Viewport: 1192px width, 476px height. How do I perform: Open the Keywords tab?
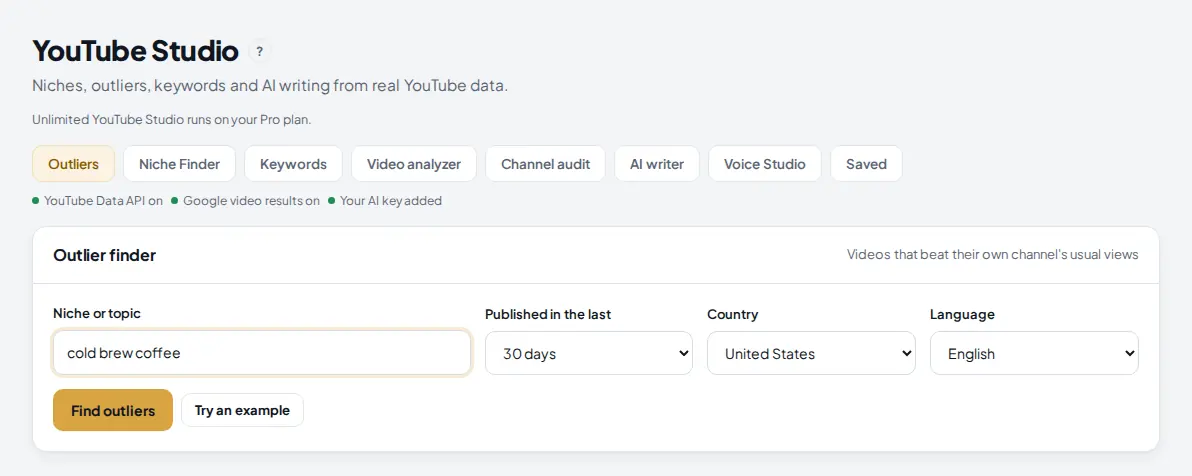[293, 163]
